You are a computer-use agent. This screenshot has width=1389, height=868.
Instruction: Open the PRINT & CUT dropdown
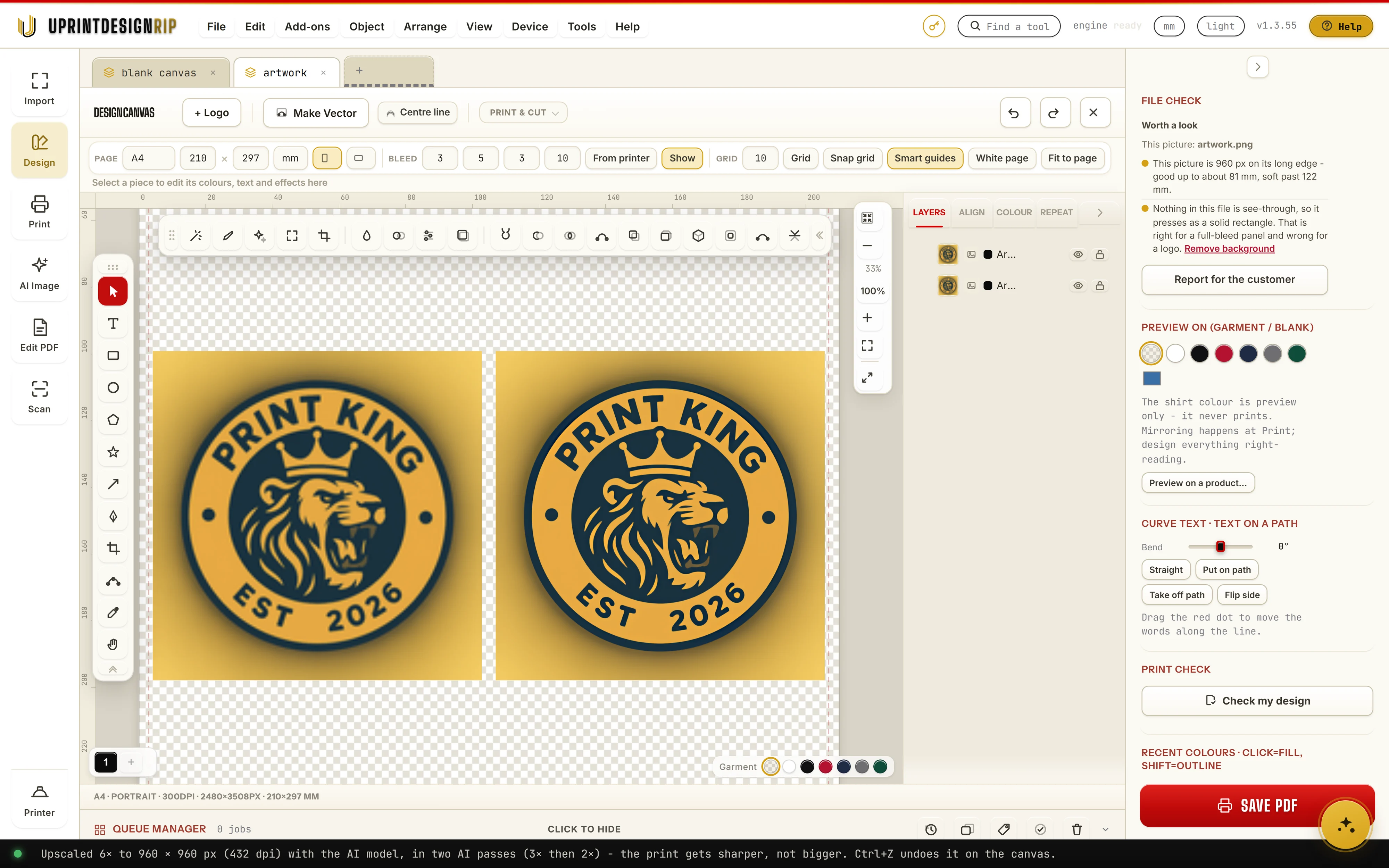(523, 112)
